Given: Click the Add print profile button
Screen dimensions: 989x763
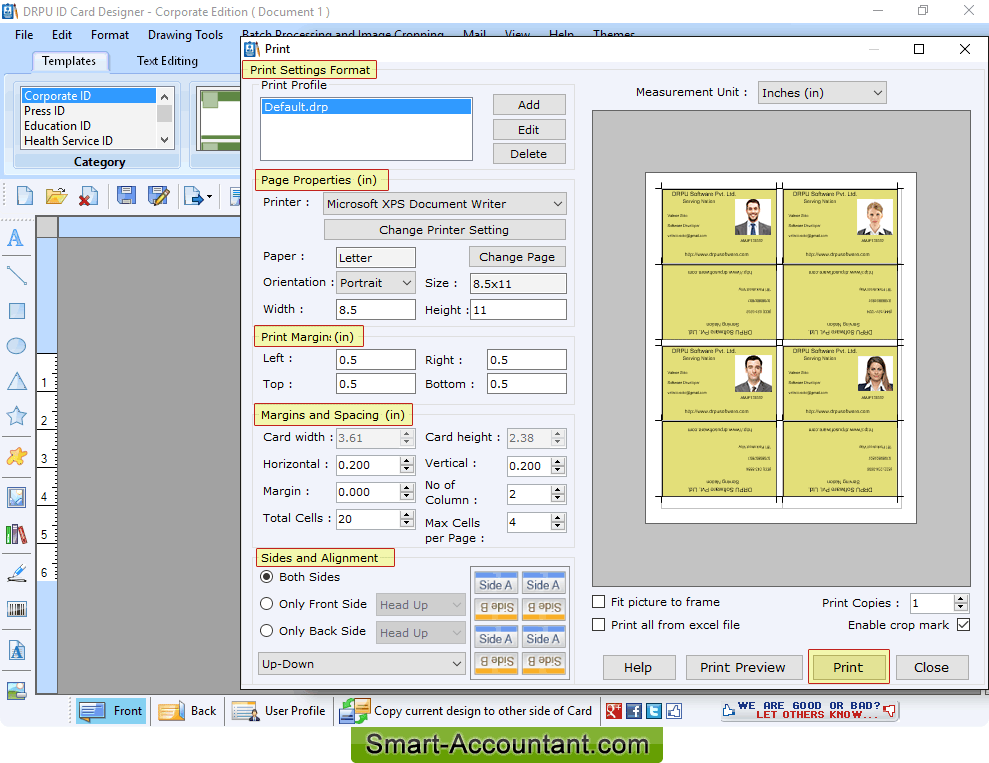Looking at the screenshot, I should pyautogui.click(x=529, y=105).
